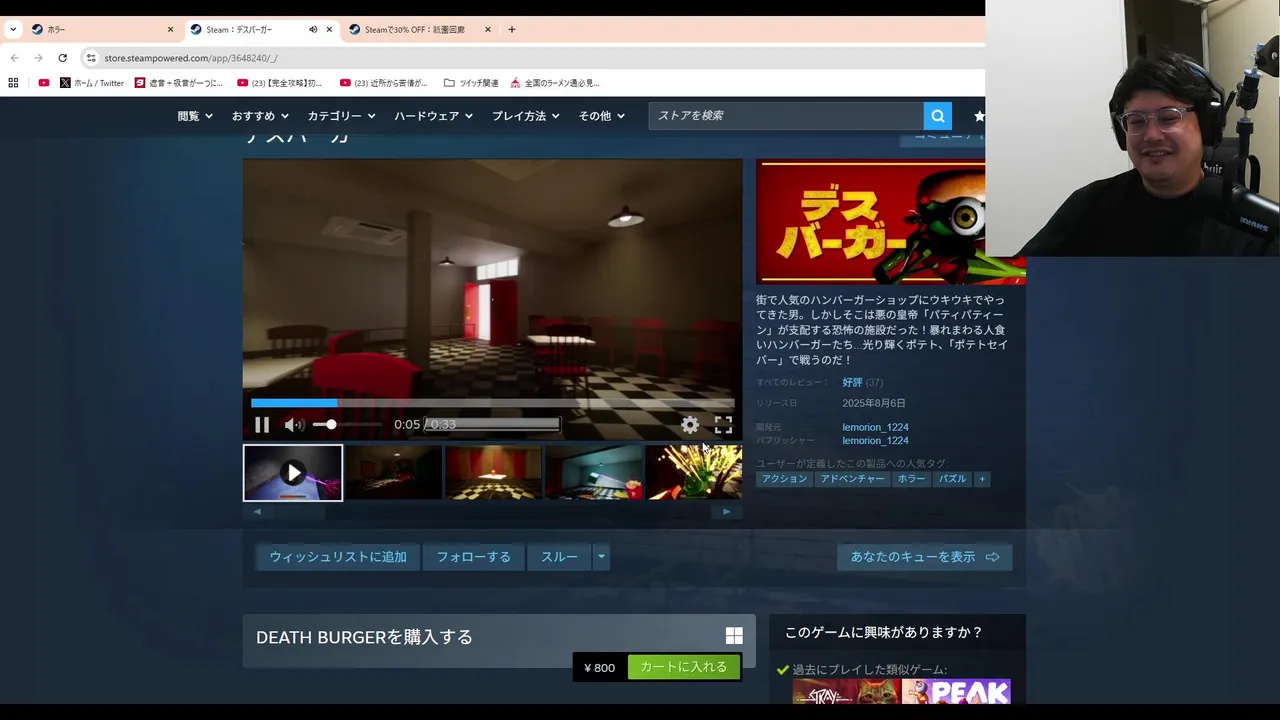Screen dimensions: 1280x720
Task: Mute the tab via speaker icon on Steam tab
Action: coord(313,30)
